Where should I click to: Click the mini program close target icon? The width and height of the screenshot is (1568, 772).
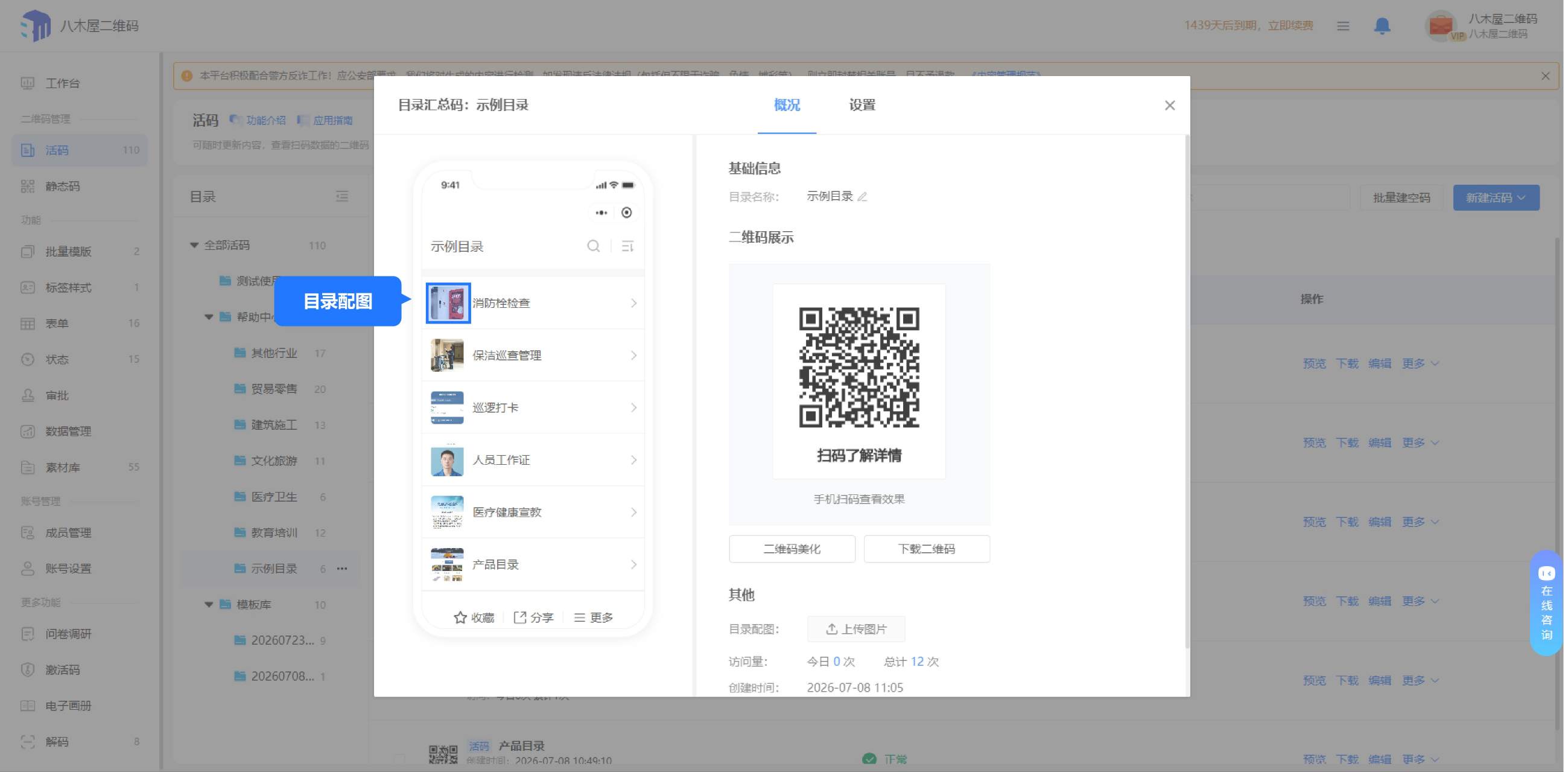pyautogui.click(x=626, y=212)
